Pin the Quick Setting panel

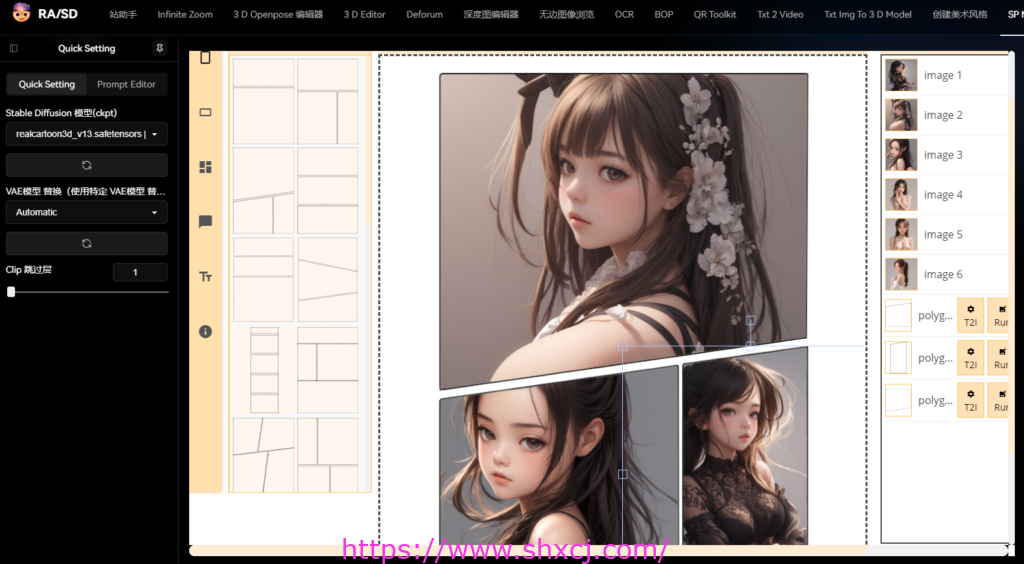click(159, 48)
